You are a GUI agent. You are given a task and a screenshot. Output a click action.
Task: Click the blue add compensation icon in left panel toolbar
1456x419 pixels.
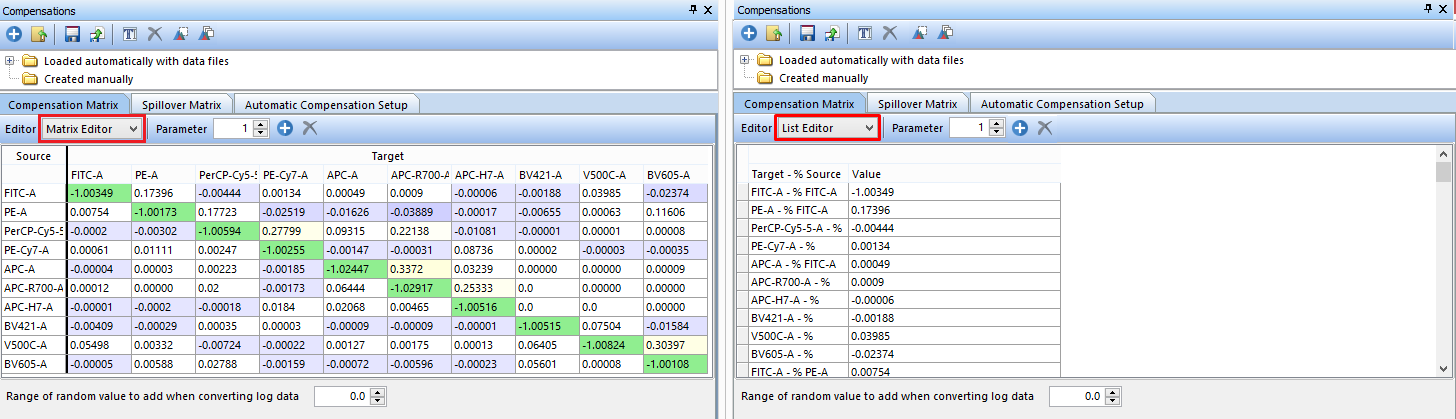pos(14,34)
